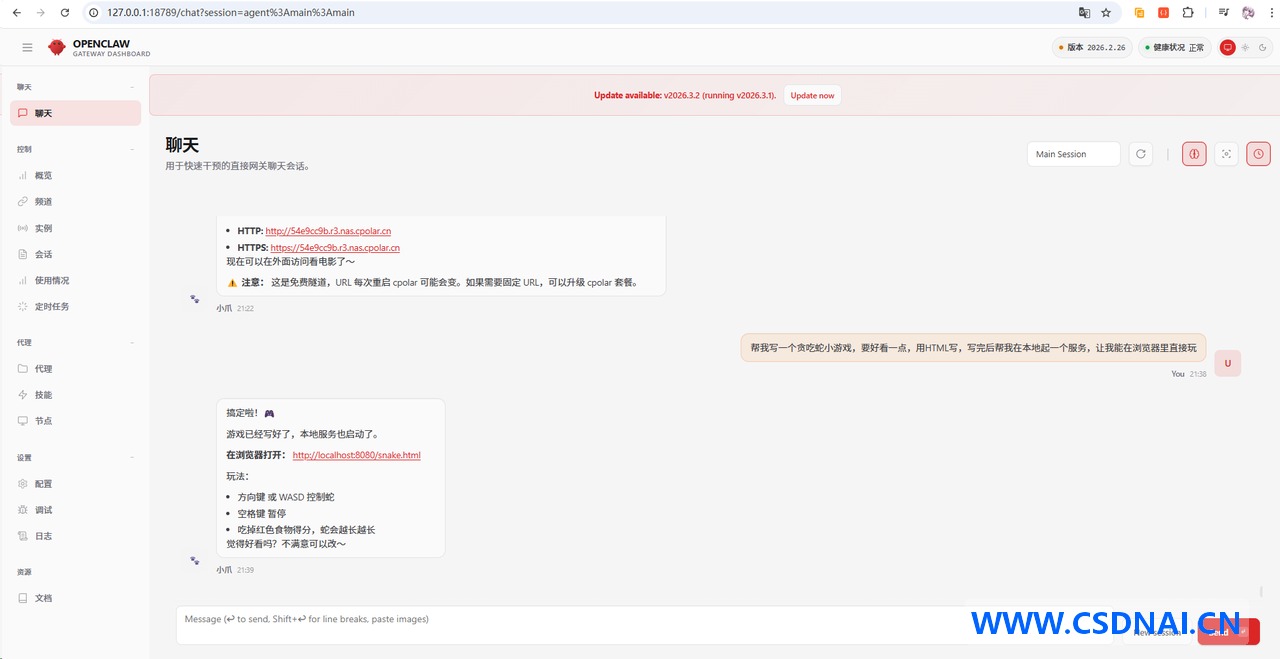
Task: Go to the 概览 overview page
Action: 76,175
